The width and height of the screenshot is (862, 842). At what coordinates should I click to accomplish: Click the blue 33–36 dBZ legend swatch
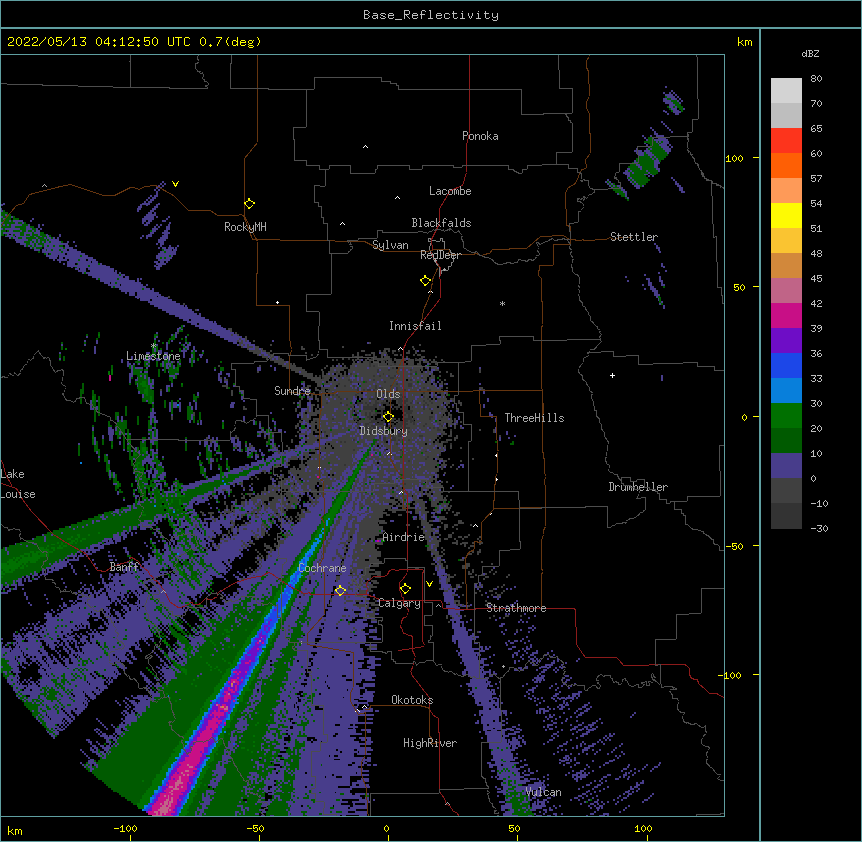pyautogui.click(x=786, y=365)
